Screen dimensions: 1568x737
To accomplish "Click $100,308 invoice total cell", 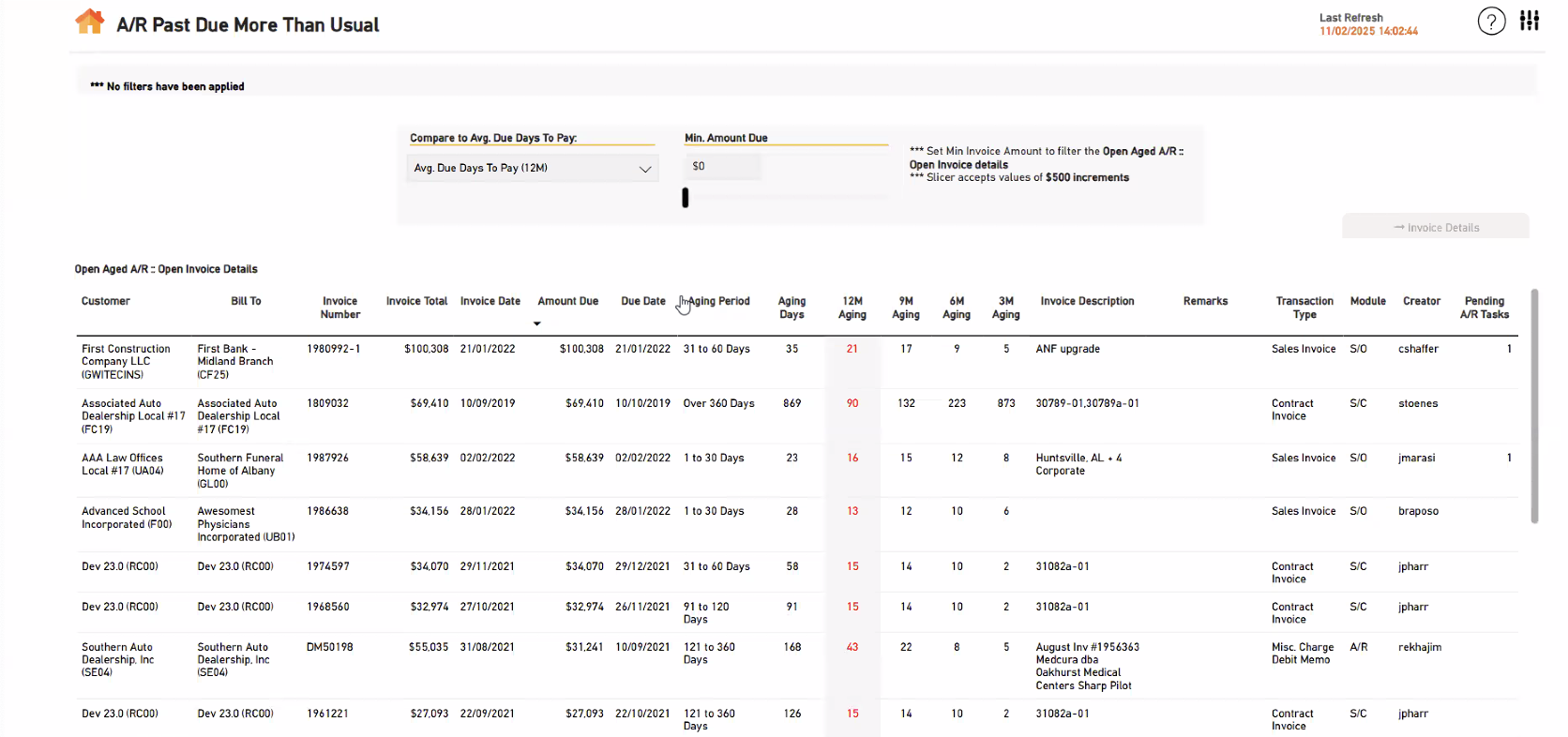I will tap(426, 349).
